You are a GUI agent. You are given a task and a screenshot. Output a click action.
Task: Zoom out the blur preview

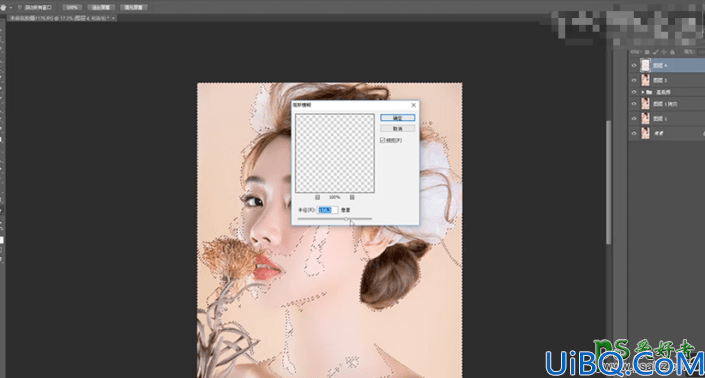tap(317, 197)
